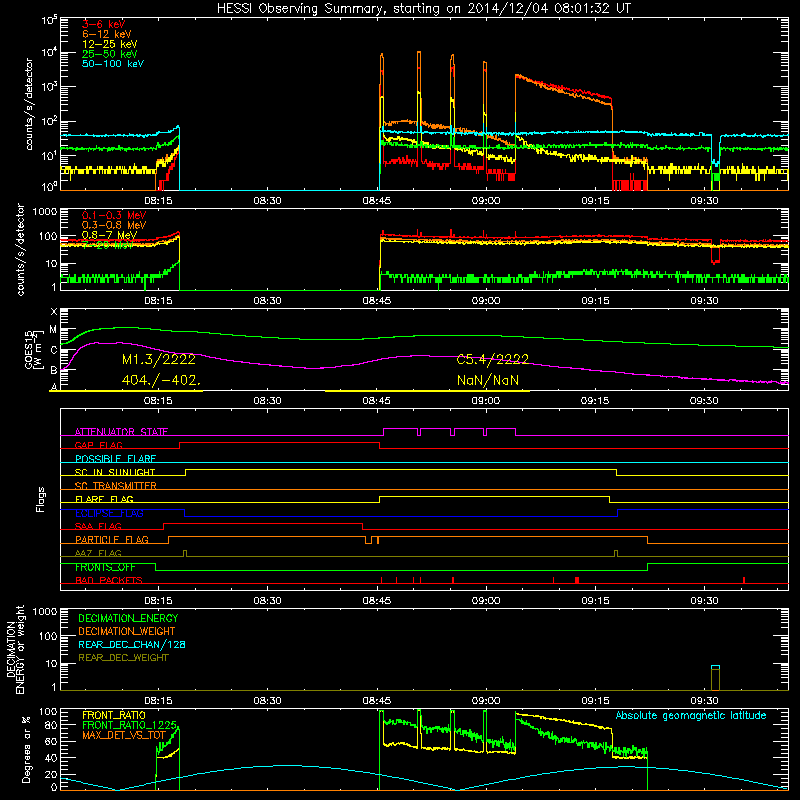Click the 0.8-7 MeV legend label
Viewport: 800px width, 800px height.
(x=109, y=235)
